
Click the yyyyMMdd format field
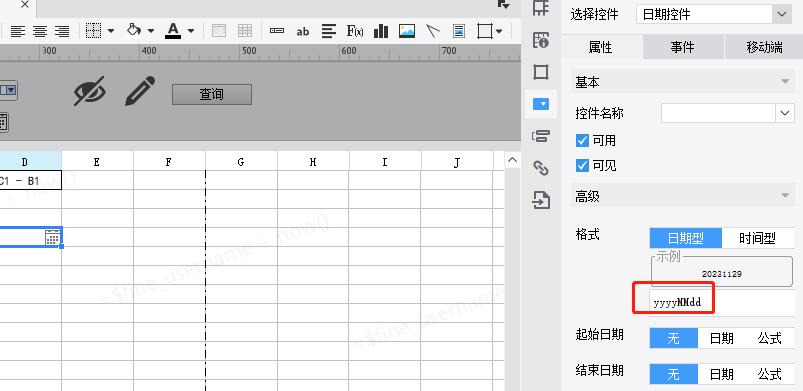pyautogui.click(x=722, y=303)
